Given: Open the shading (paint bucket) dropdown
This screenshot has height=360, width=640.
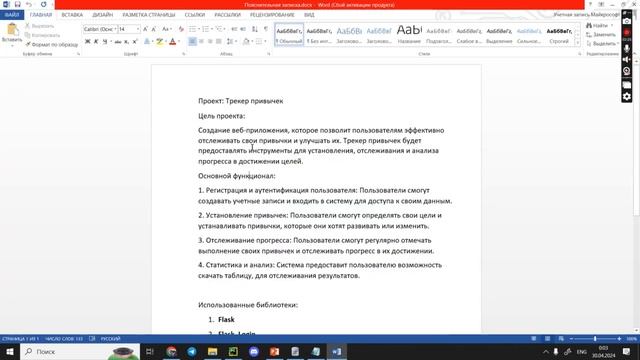Looking at the screenshot, I should [x=252, y=41].
